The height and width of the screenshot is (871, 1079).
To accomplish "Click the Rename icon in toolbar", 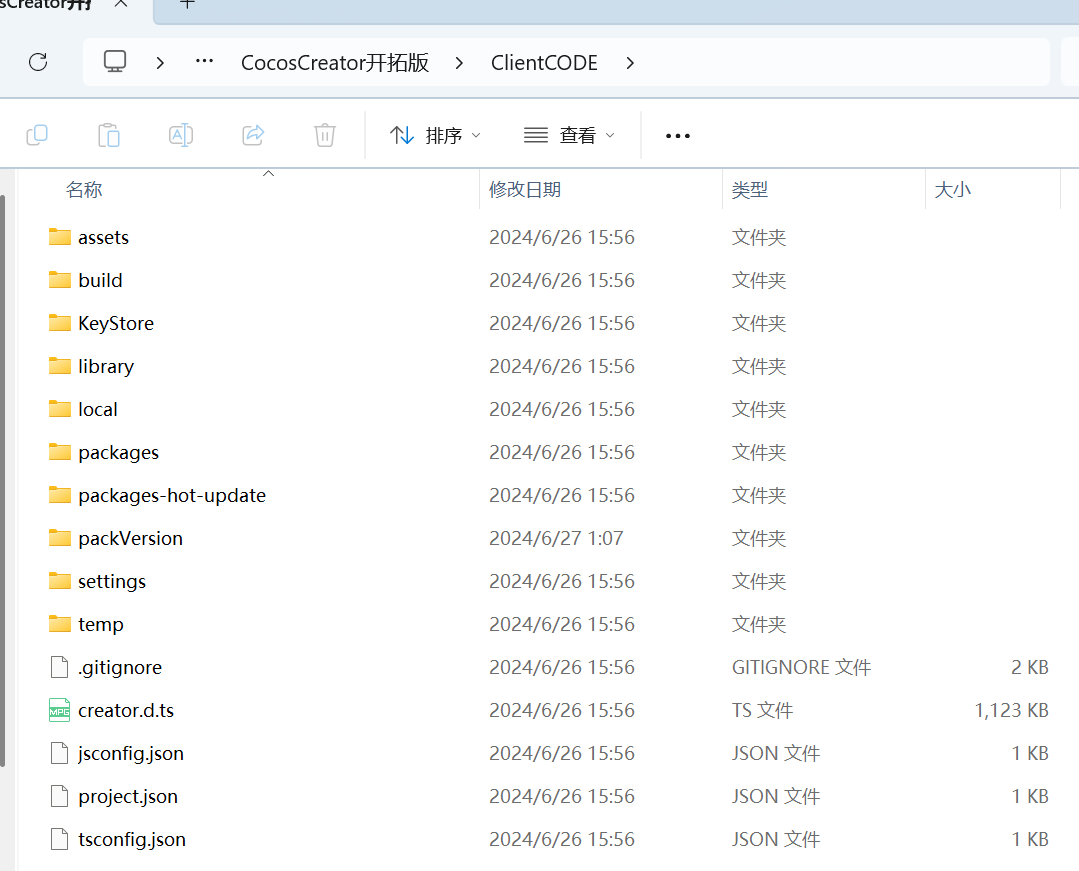I will 181,135.
